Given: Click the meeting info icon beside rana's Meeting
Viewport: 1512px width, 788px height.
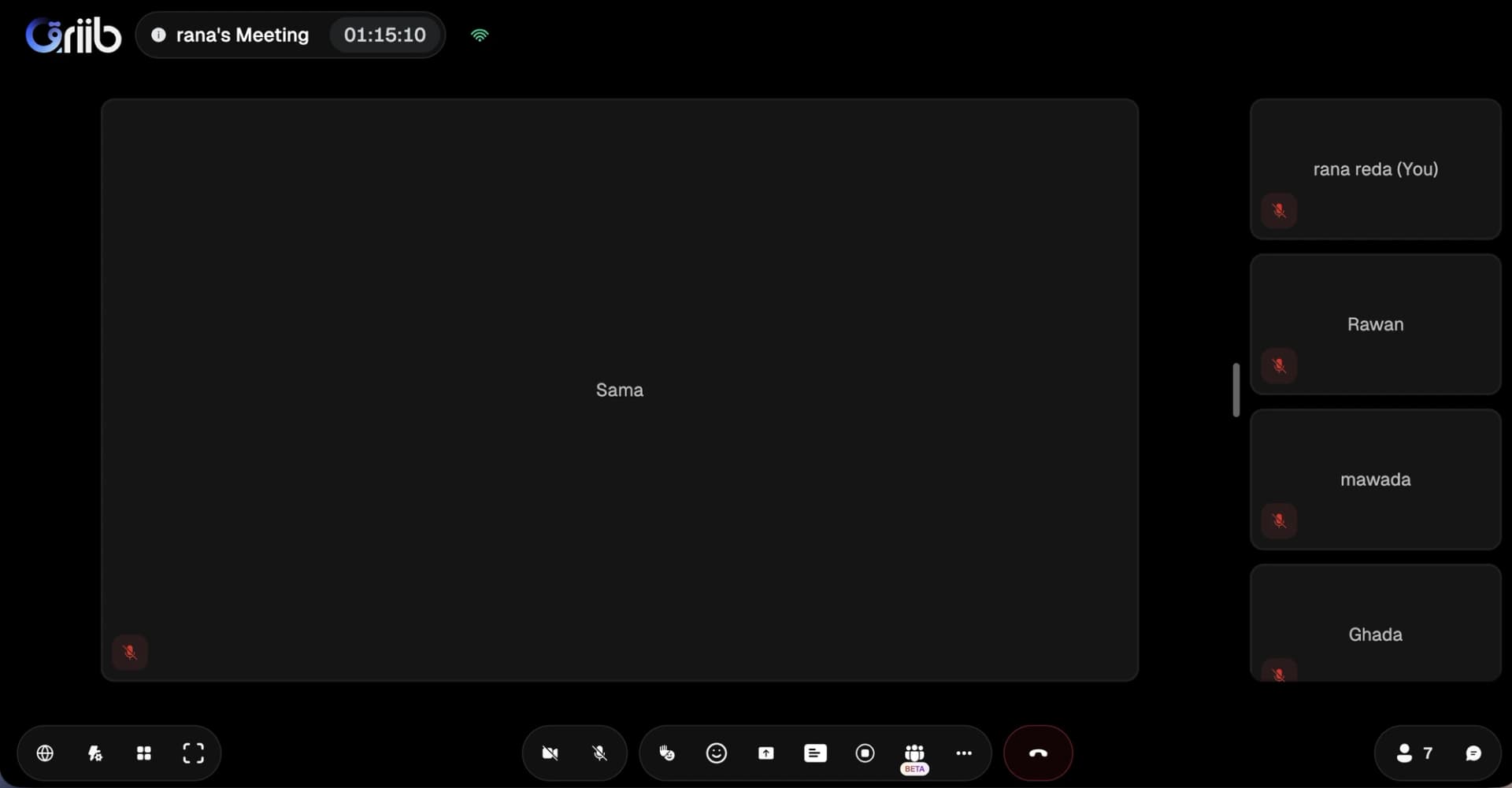Looking at the screenshot, I should coord(158,35).
